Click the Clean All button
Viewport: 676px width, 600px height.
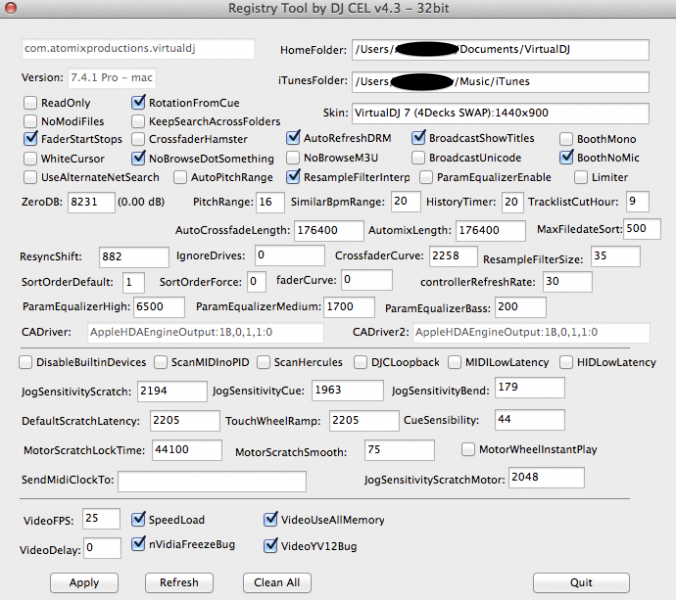[x=277, y=583]
